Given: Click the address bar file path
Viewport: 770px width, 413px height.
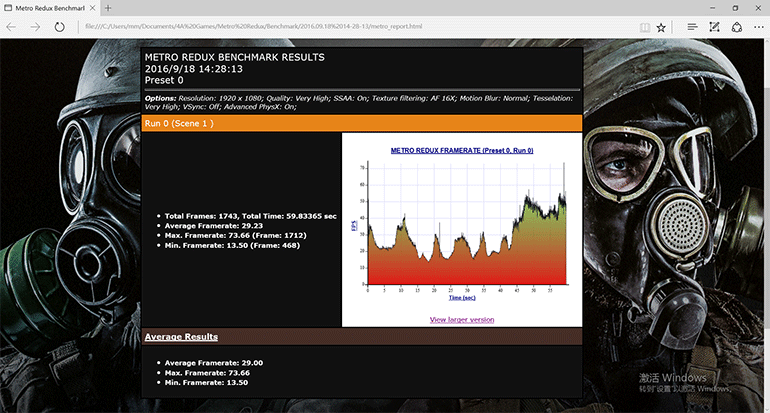Looking at the screenshot, I should click(253, 27).
